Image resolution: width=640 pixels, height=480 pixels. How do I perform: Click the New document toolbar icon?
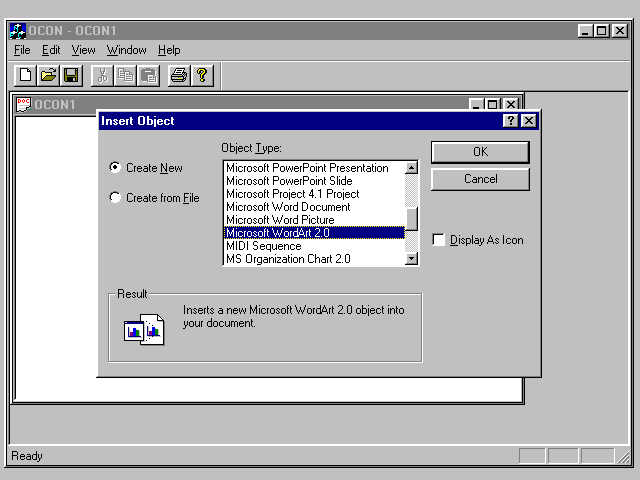pyautogui.click(x=25, y=75)
